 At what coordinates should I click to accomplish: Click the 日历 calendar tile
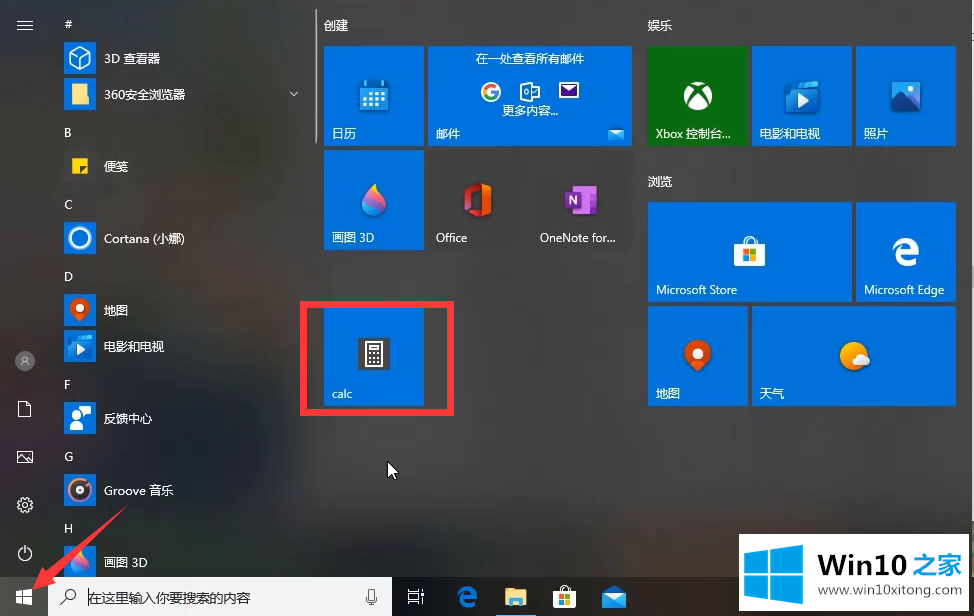tap(373, 96)
